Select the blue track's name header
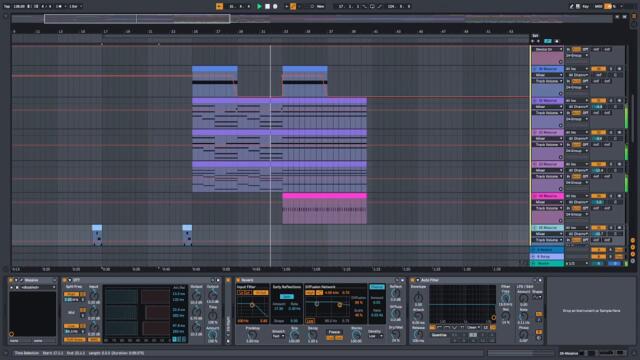The width and height of the screenshot is (640, 360). [548, 69]
